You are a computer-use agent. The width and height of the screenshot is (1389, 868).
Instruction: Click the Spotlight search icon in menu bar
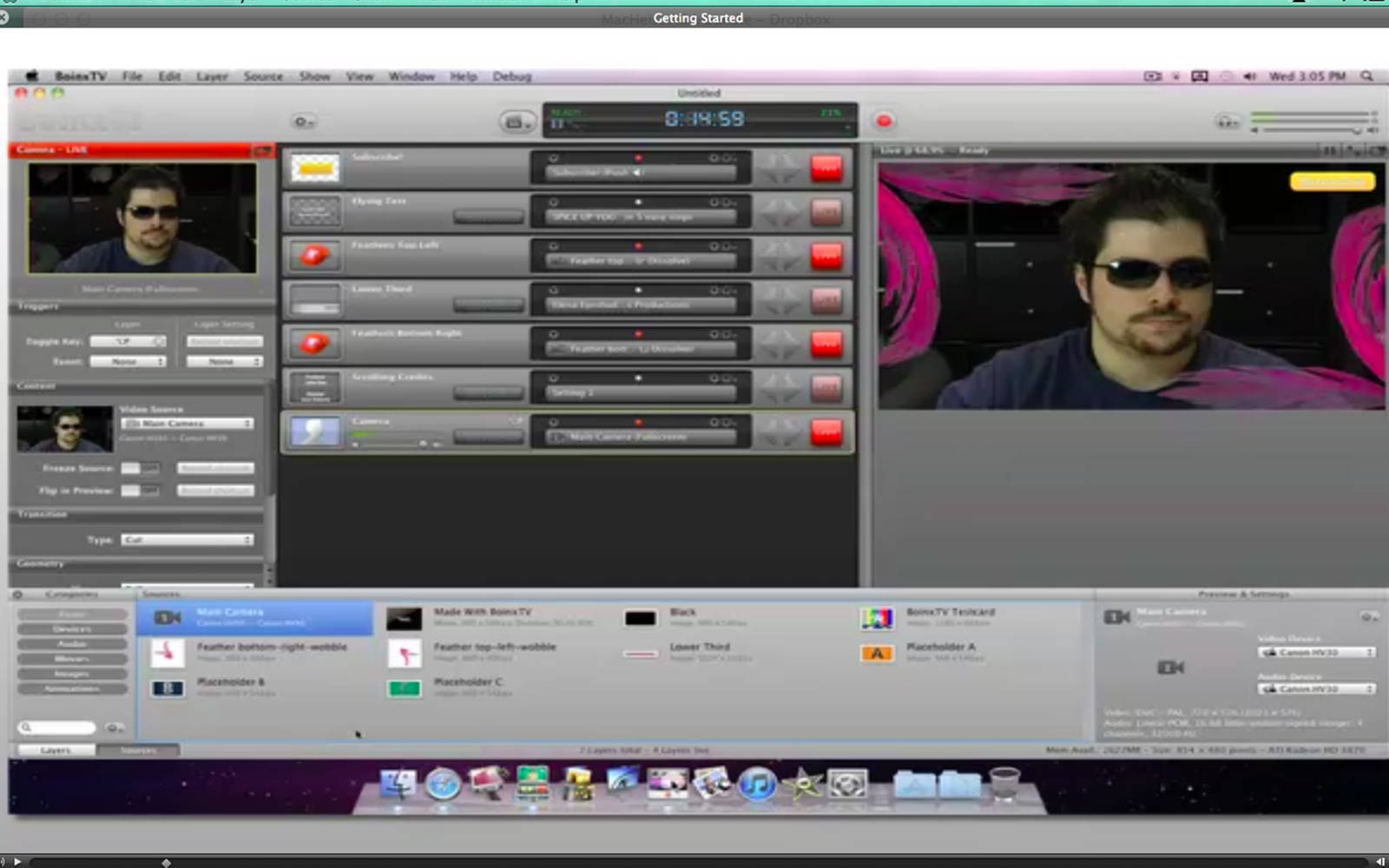tap(1366, 76)
